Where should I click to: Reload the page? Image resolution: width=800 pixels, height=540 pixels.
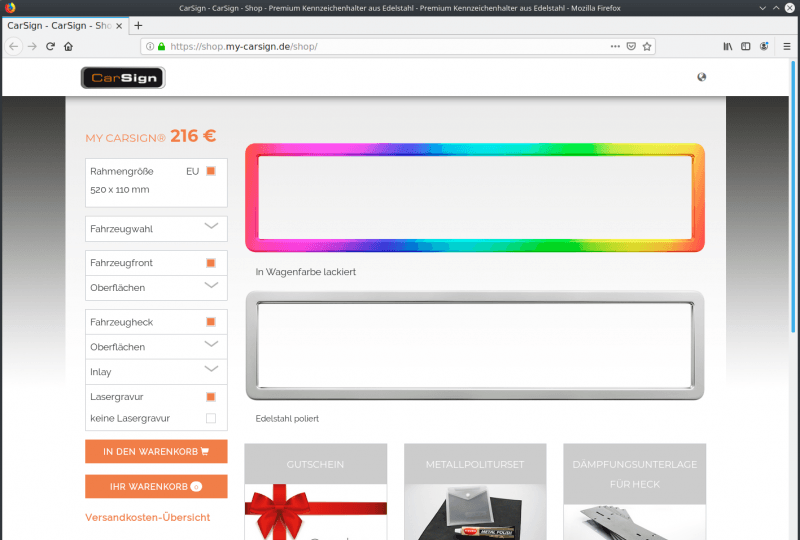(50, 46)
